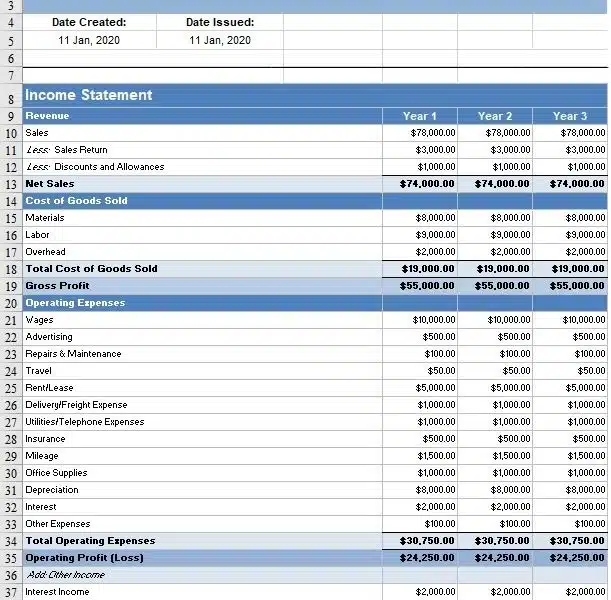
Task: Click the Advertising label cell
Action: (x=49, y=337)
